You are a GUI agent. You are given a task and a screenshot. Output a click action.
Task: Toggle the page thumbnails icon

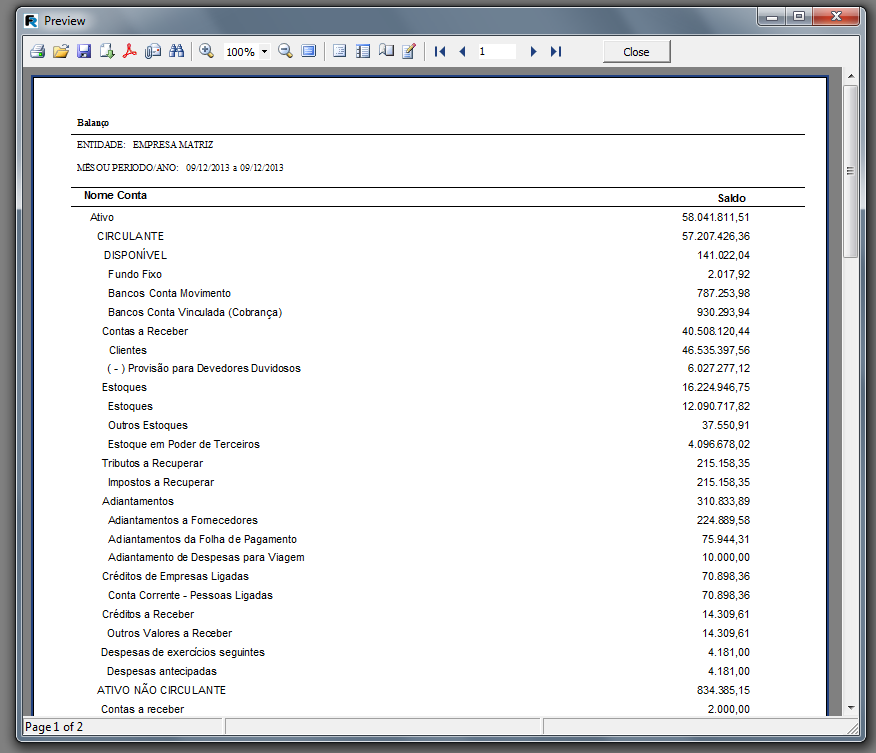[x=363, y=51]
